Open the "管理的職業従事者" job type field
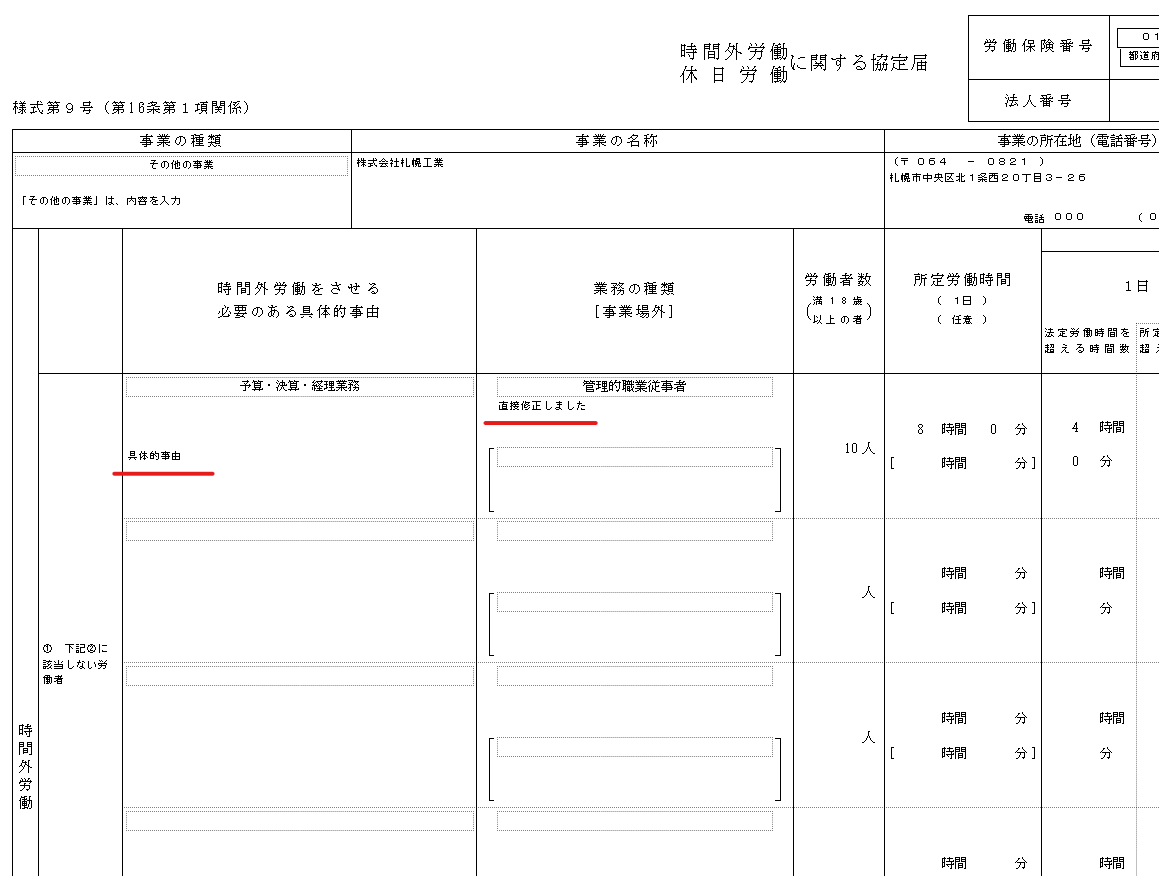 click(x=634, y=387)
